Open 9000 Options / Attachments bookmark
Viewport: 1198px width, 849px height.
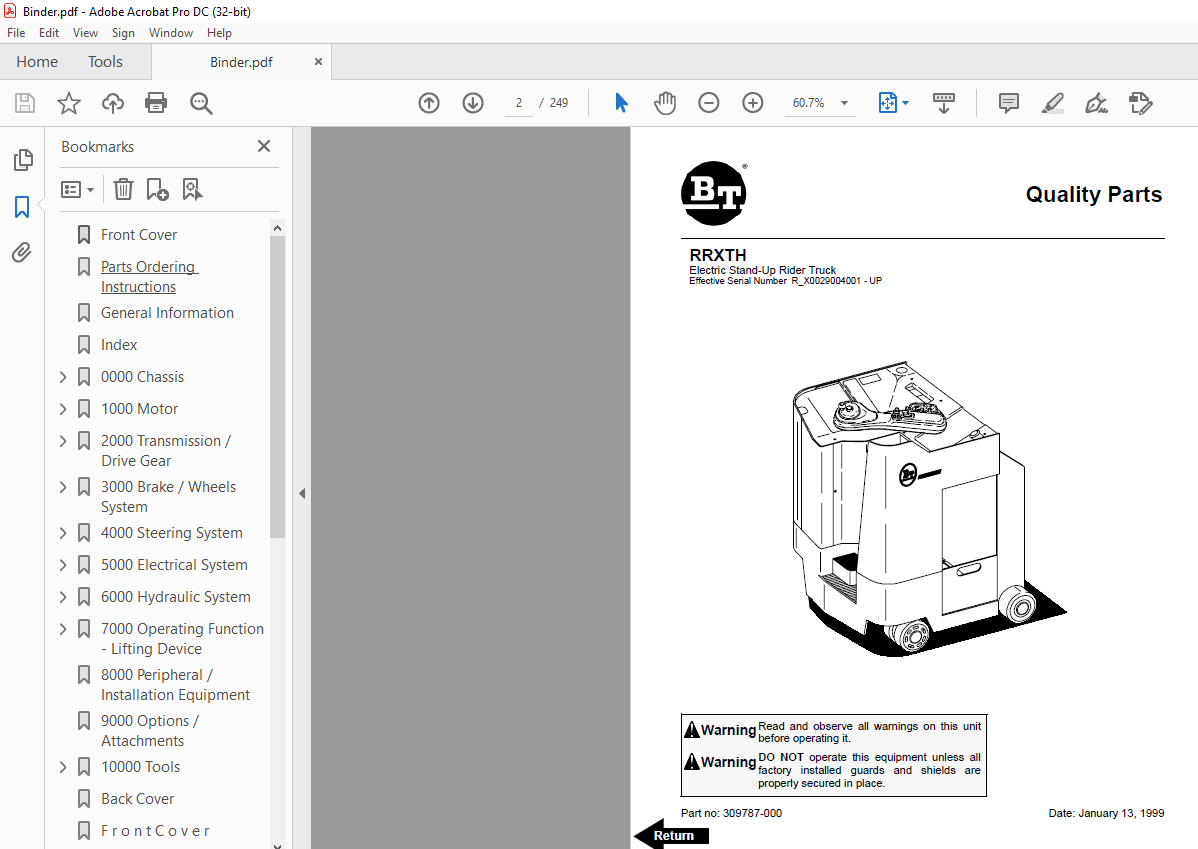tap(150, 731)
